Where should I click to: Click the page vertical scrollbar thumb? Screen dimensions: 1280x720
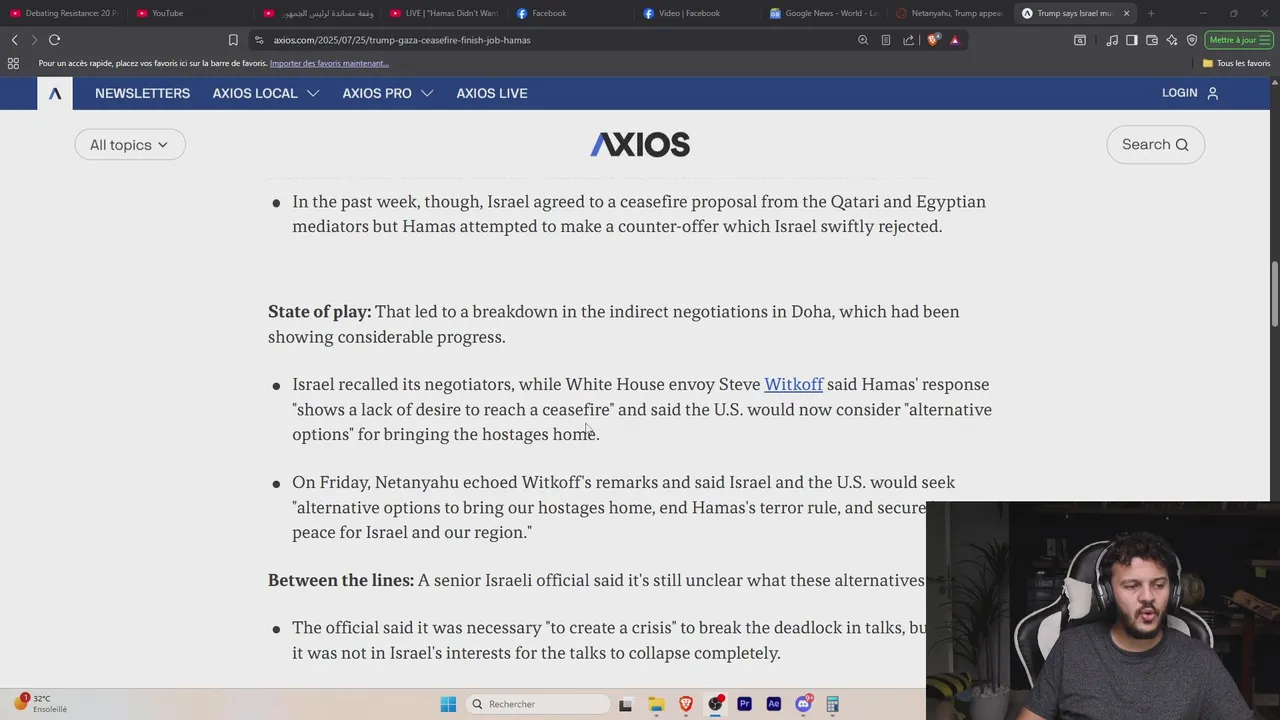click(x=1274, y=293)
